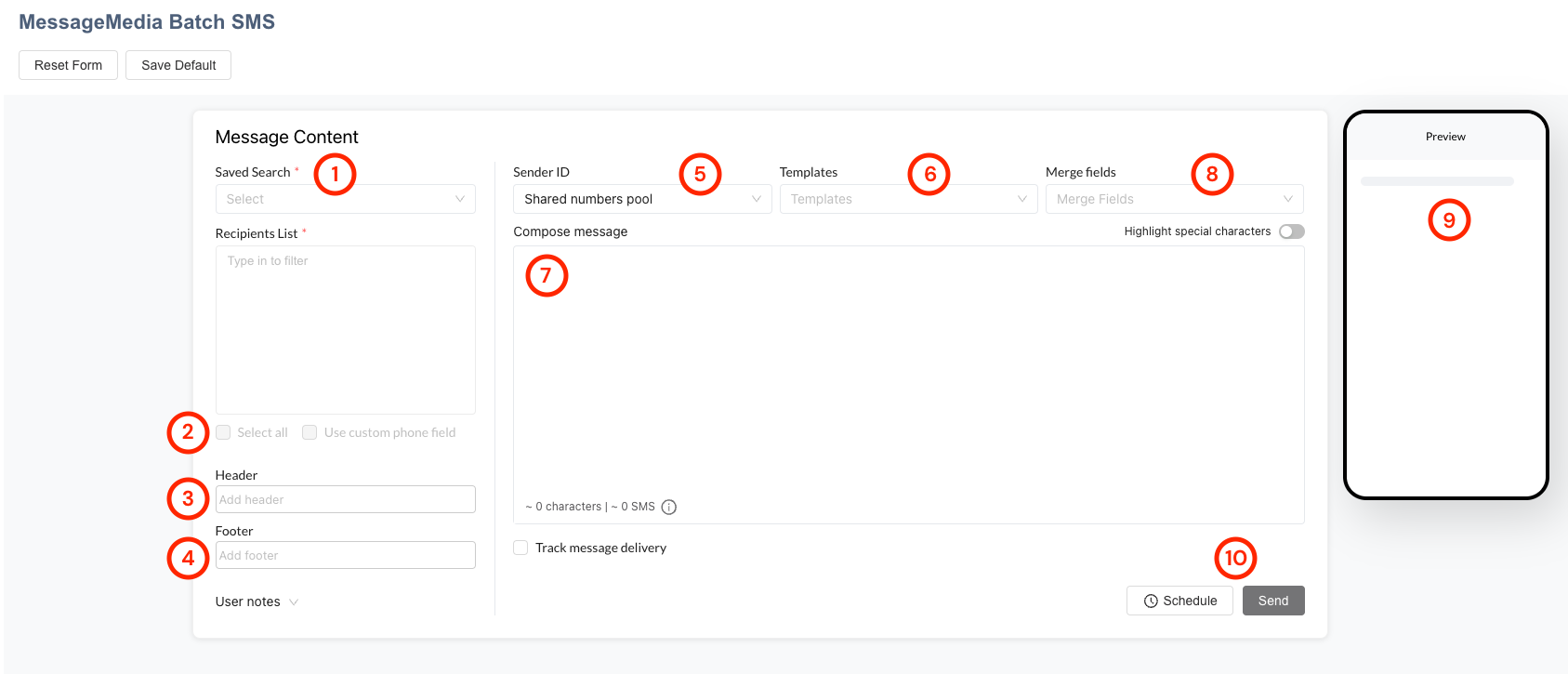Click the '~ 0 characters | ~ 0 SMS' counter text
Image resolution: width=1568 pixels, height=674 pixels.
coord(590,507)
